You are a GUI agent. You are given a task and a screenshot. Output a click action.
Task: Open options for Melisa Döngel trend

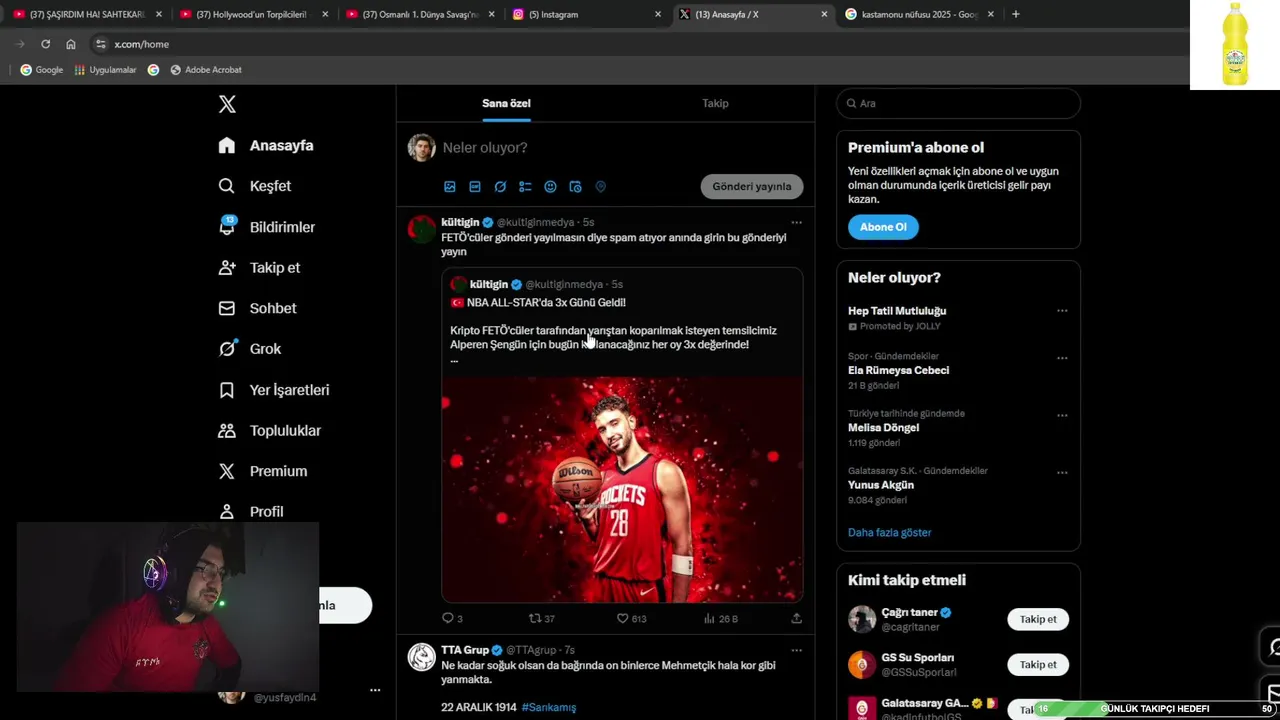tap(1062, 415)
